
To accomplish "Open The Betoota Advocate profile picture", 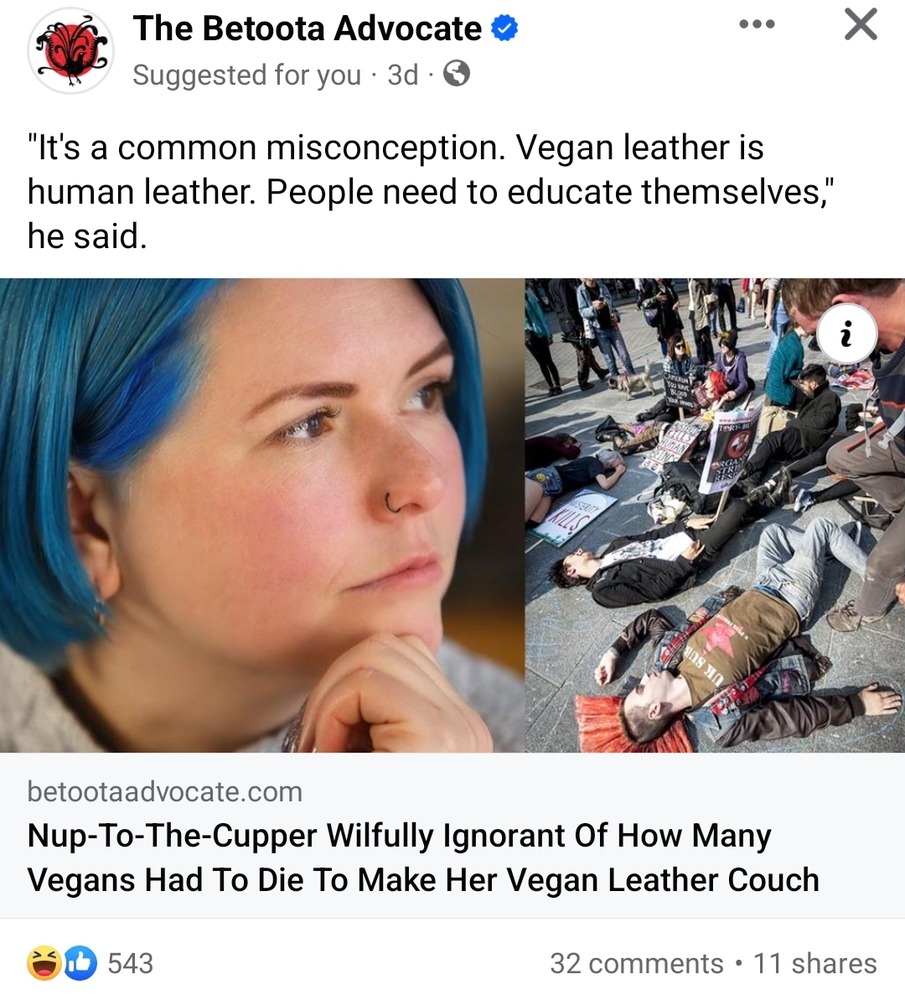I will coord(70,50).
